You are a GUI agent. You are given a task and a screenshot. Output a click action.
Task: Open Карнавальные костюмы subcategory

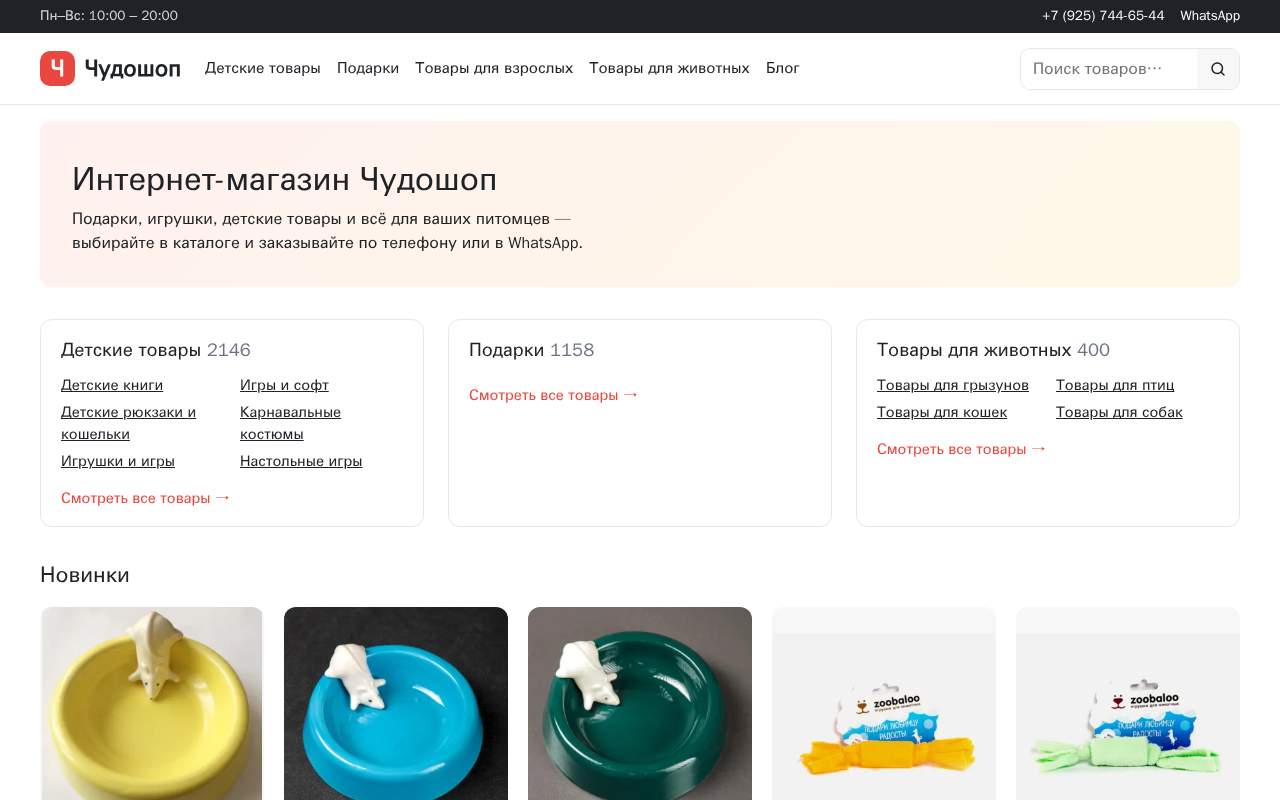[290, 423]
